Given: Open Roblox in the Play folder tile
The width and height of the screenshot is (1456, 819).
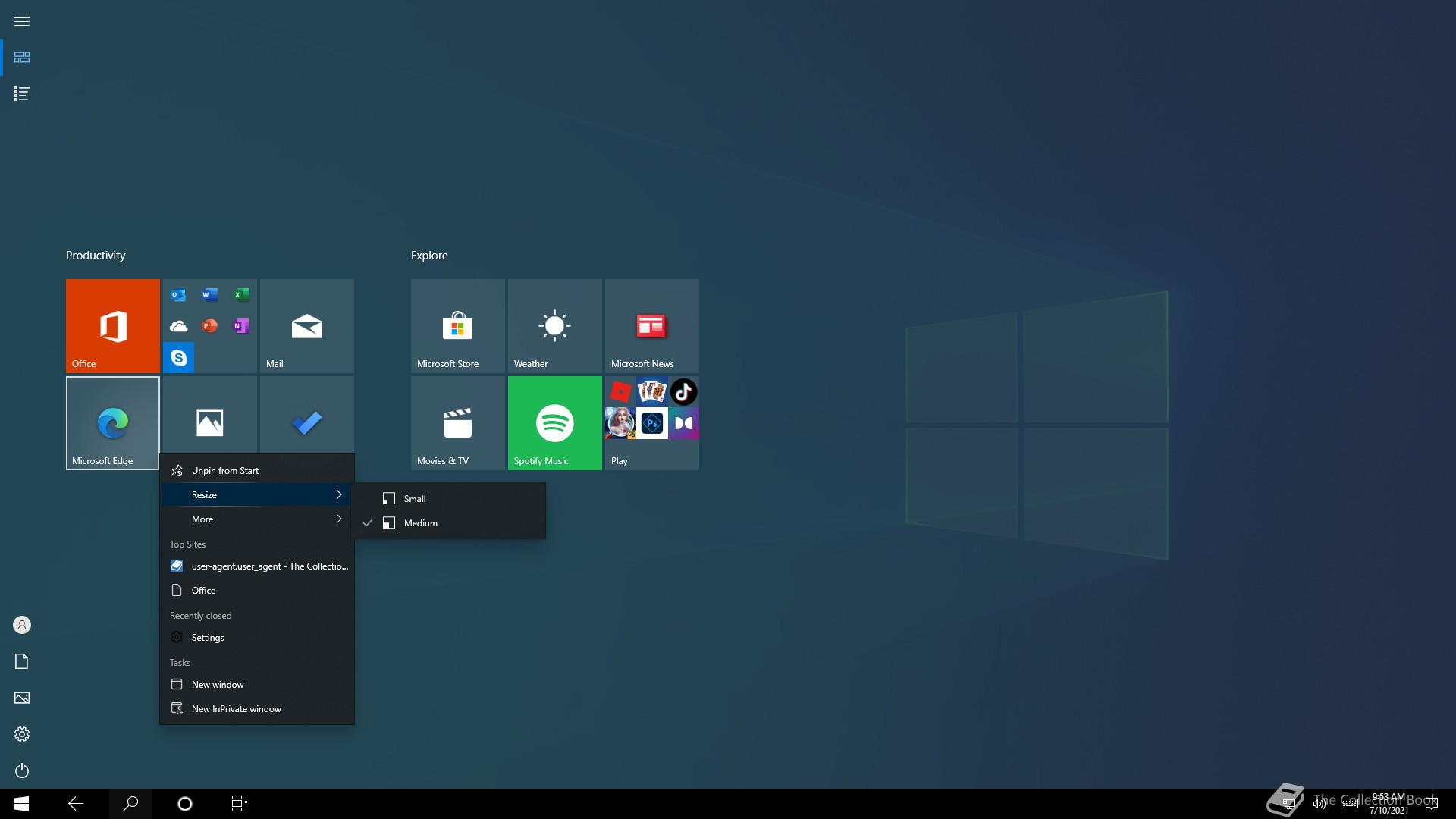Looking at the screenshot, I should [x=620, y=392].
